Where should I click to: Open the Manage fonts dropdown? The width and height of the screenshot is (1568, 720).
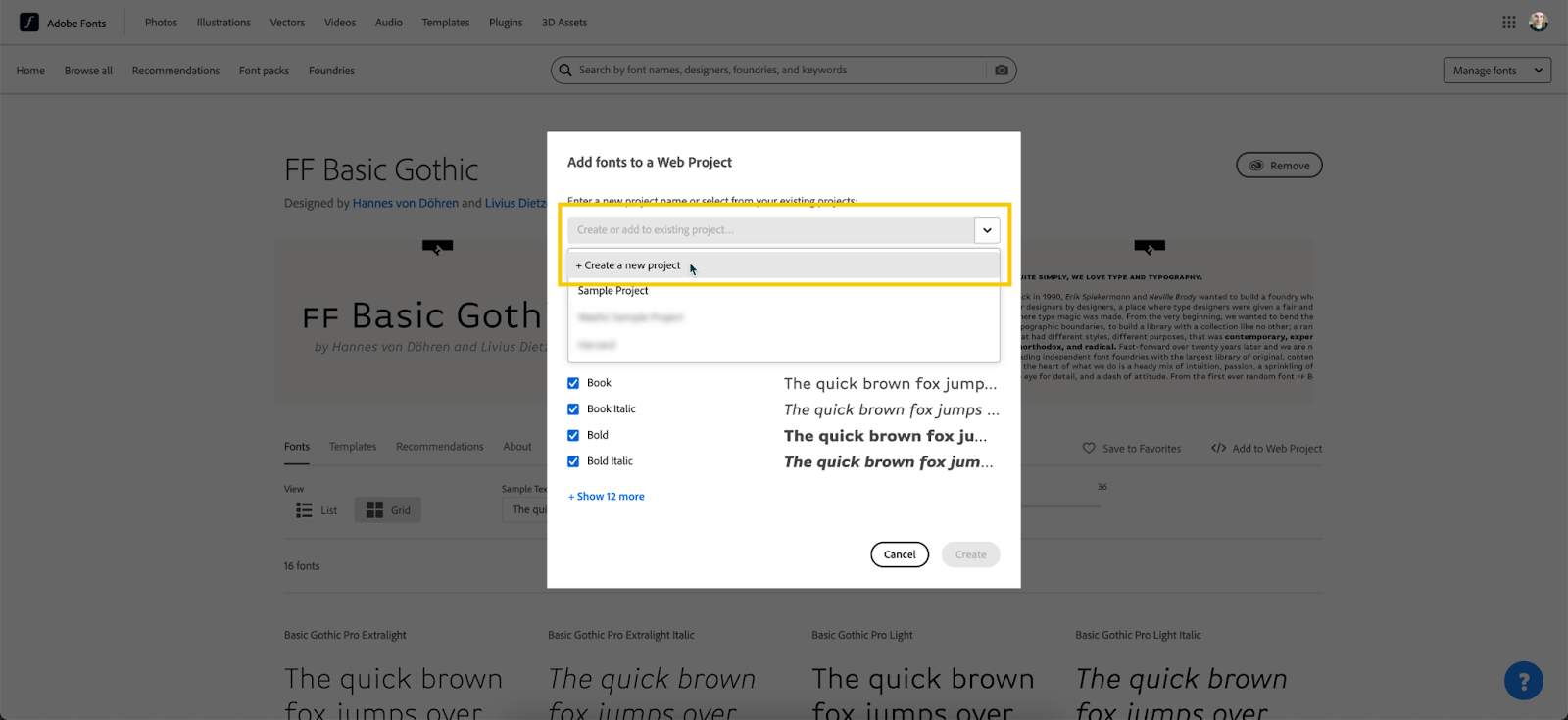pyautogui.click(x=1496, y=71)
